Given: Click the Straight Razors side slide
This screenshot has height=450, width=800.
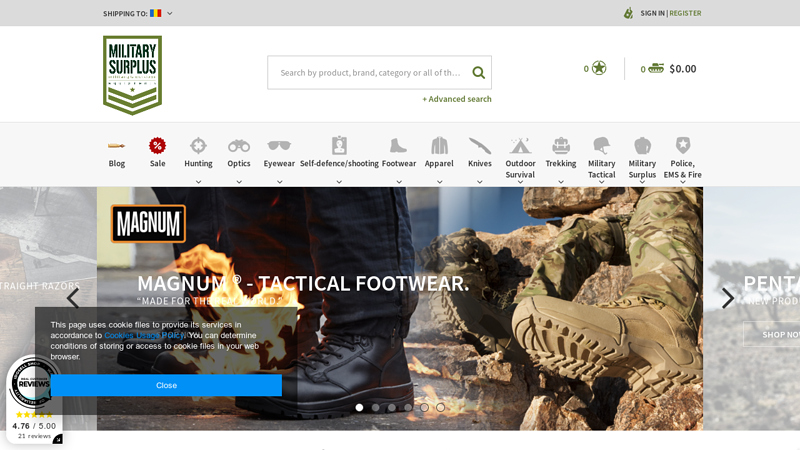Looking at the screenshot, I should coord(48,308).
